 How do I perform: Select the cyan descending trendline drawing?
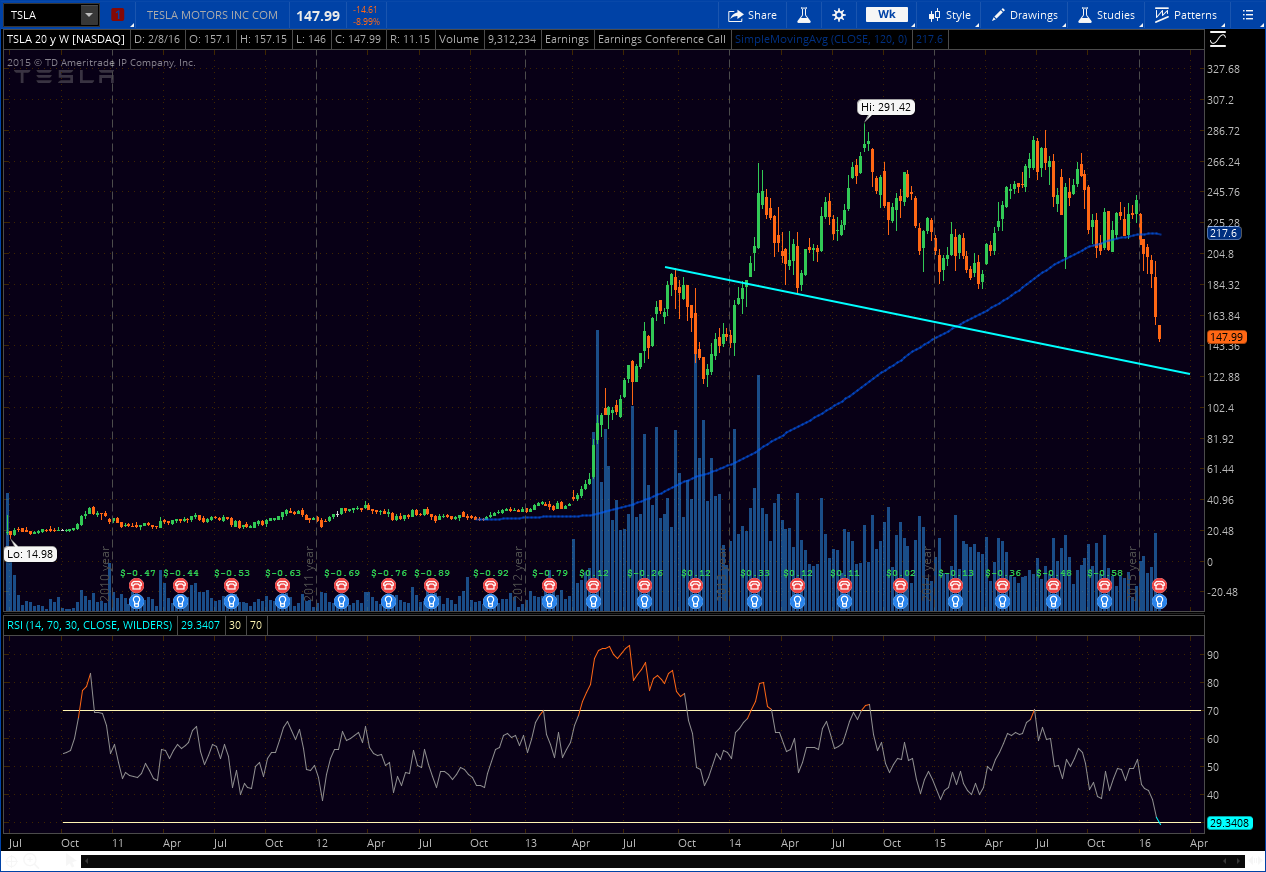tap(928, 321)
